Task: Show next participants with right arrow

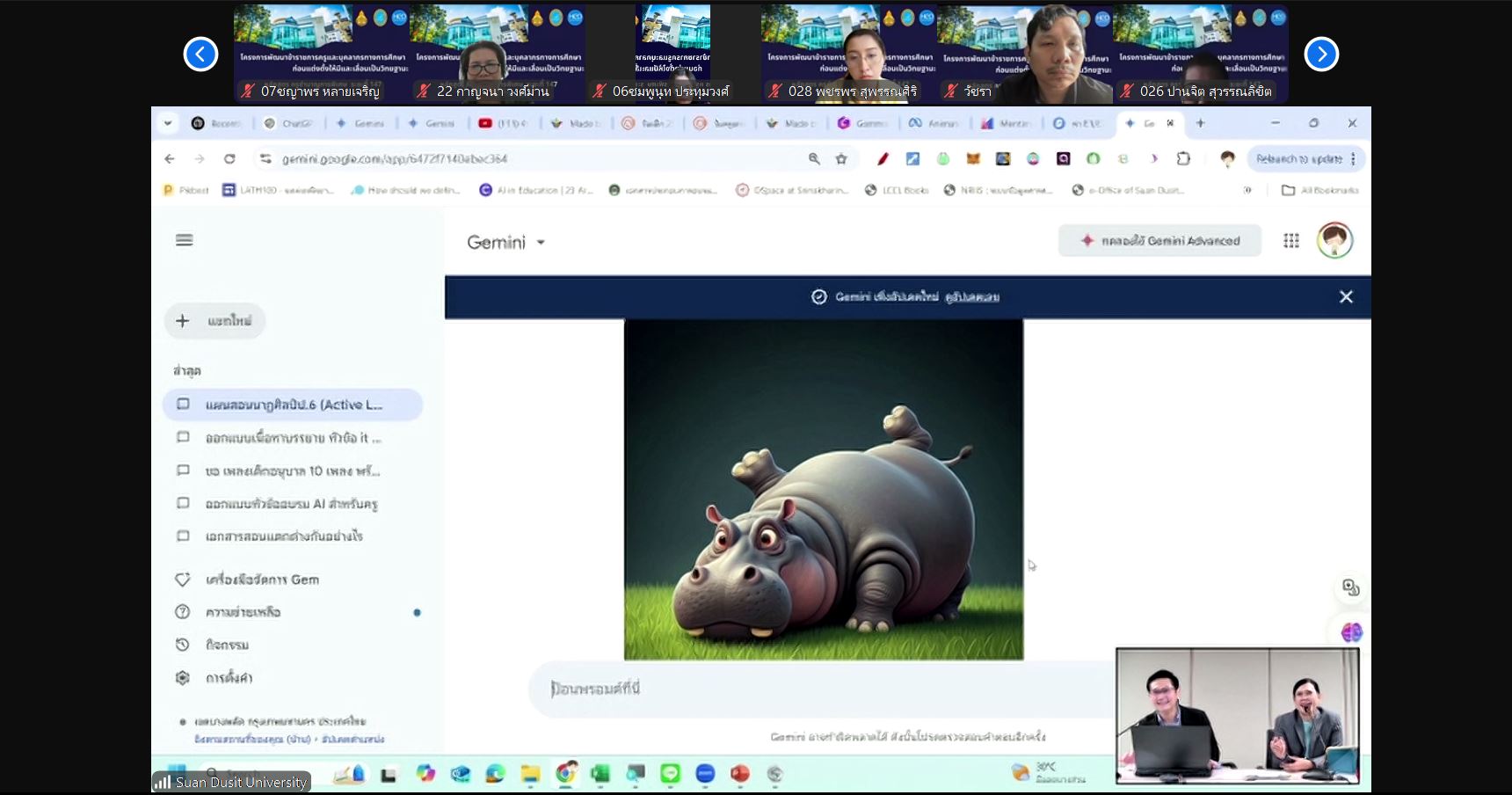Action: tap(1320, 55)
